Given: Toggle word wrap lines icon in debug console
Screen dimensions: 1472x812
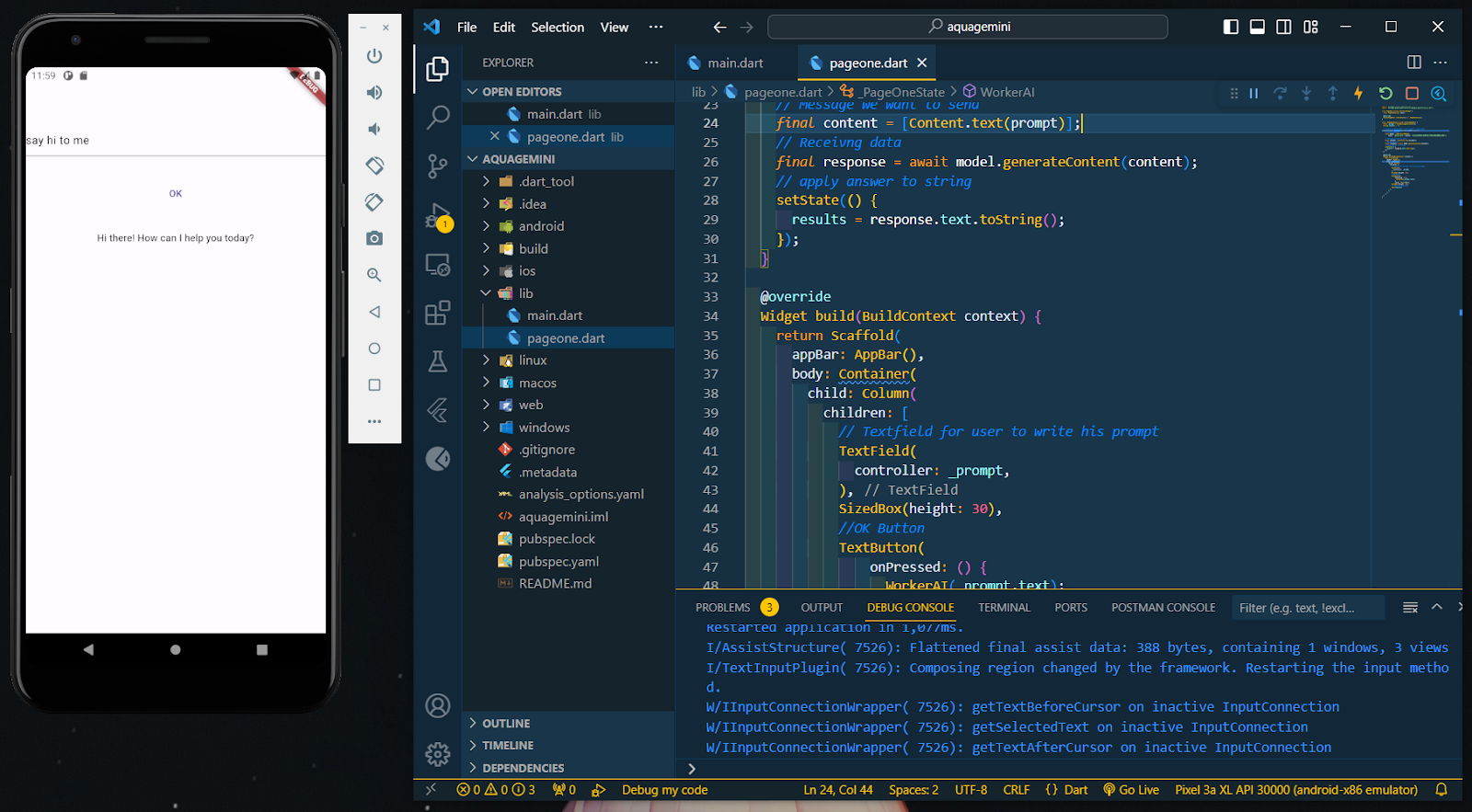Looking at the screenshot, I should click(x=1410, y=607).
